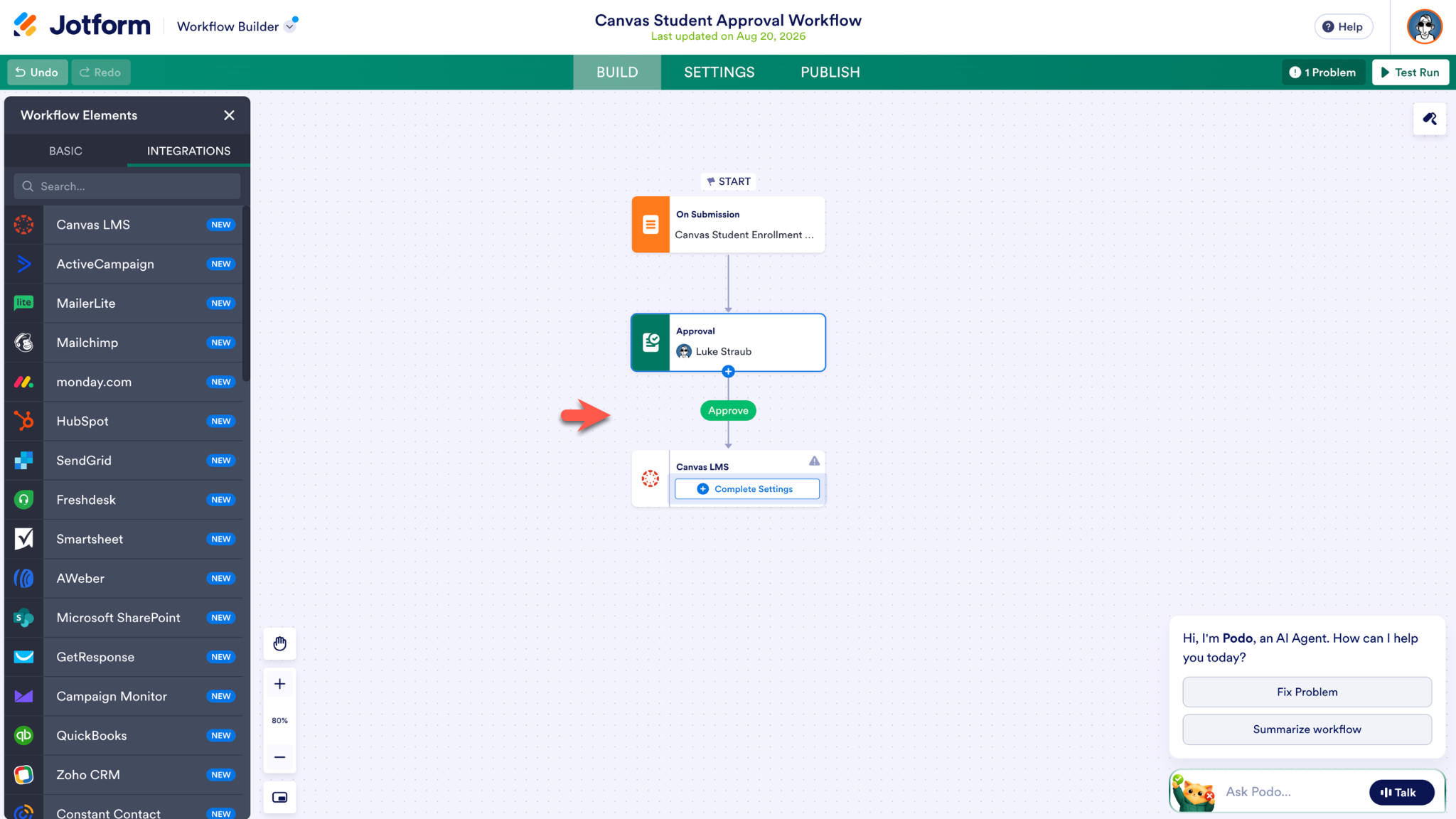The height and width of the screenshot is (819, 1456).
Task: Click the START flag label
Action: coord(728,181)
